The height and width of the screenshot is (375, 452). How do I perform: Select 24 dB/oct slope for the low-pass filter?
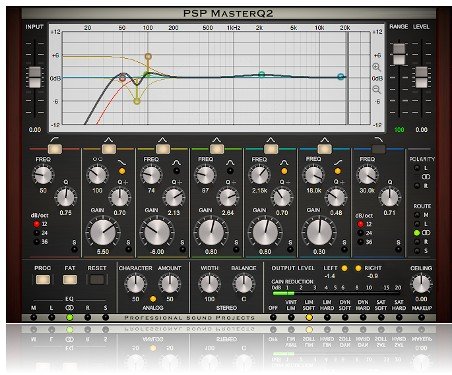click(360, 233)
